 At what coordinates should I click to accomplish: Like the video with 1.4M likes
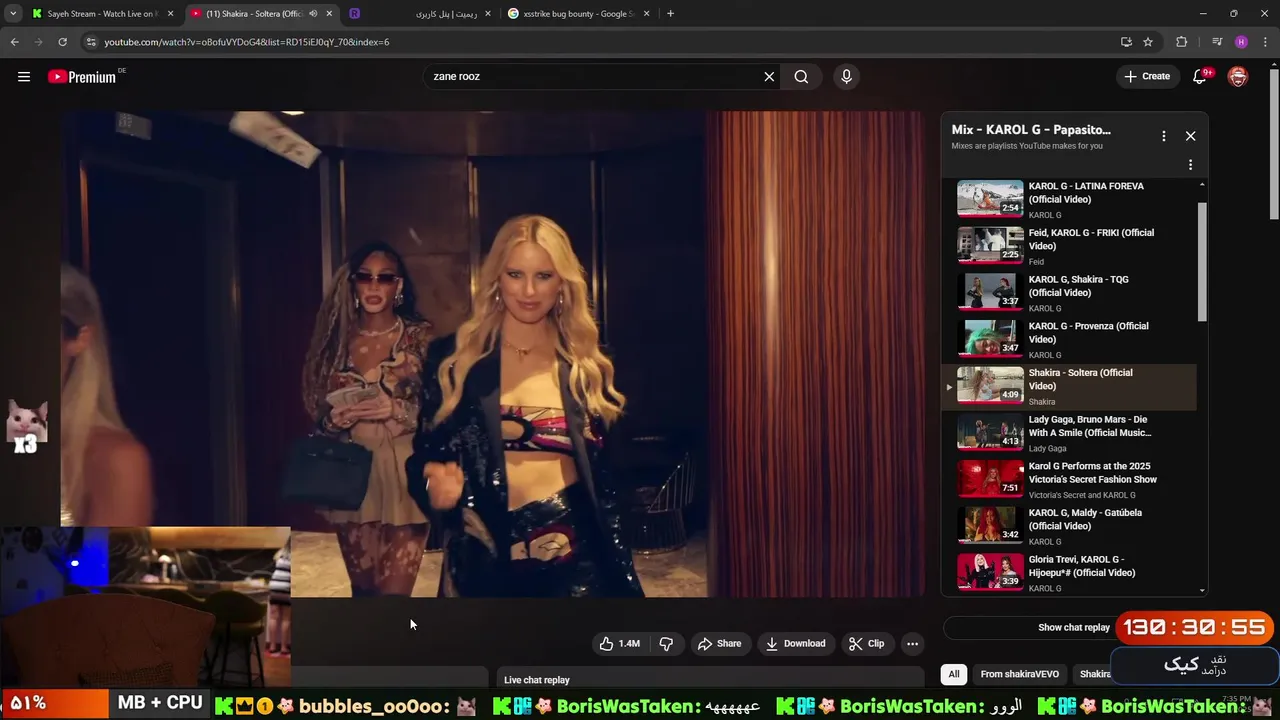[620, 644]
